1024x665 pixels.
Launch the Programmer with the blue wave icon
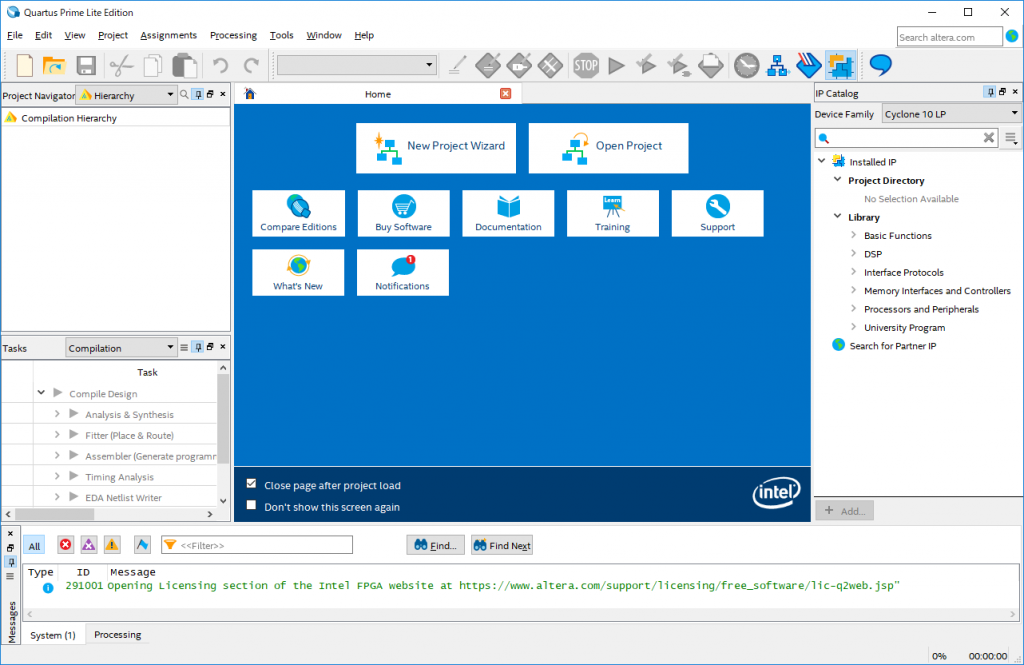pyautogui.click(x=808, y=65)
